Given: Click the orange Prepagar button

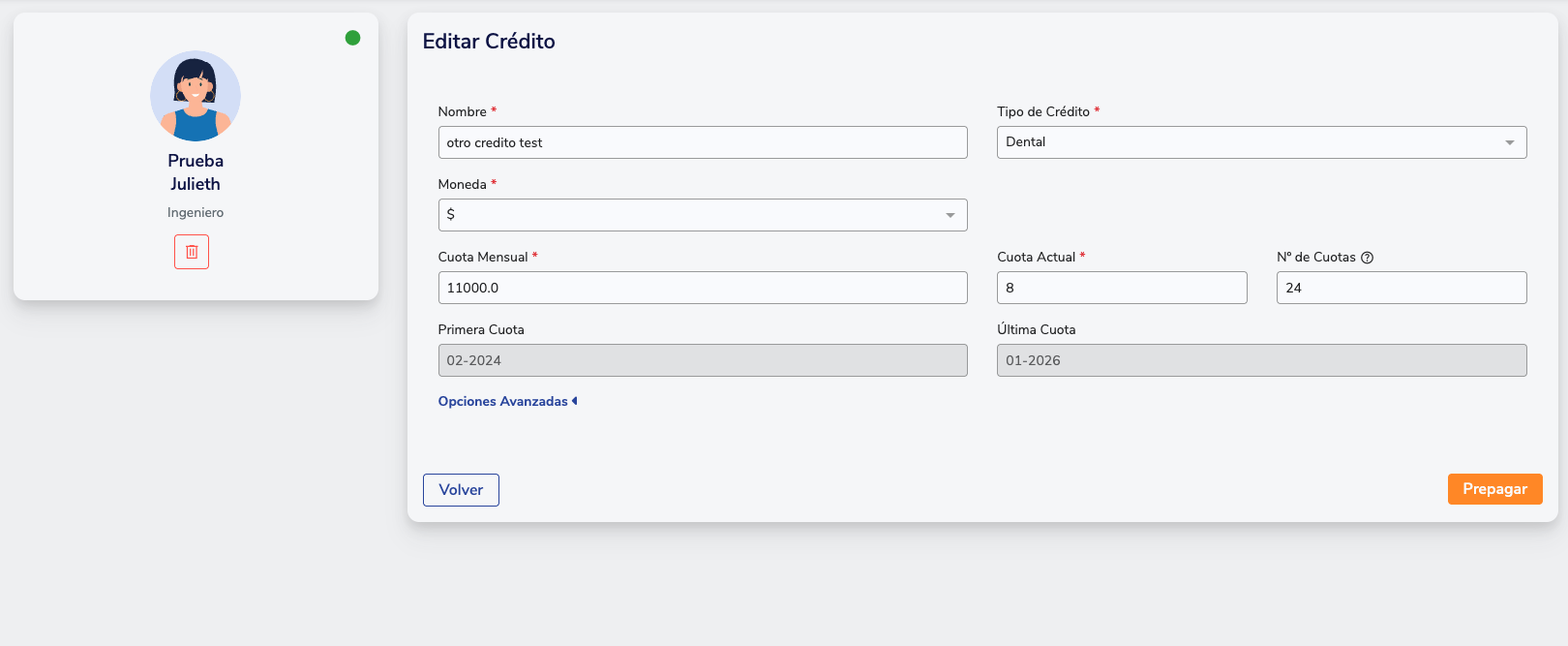Looking at the screenshot, I should point(1494,489).
